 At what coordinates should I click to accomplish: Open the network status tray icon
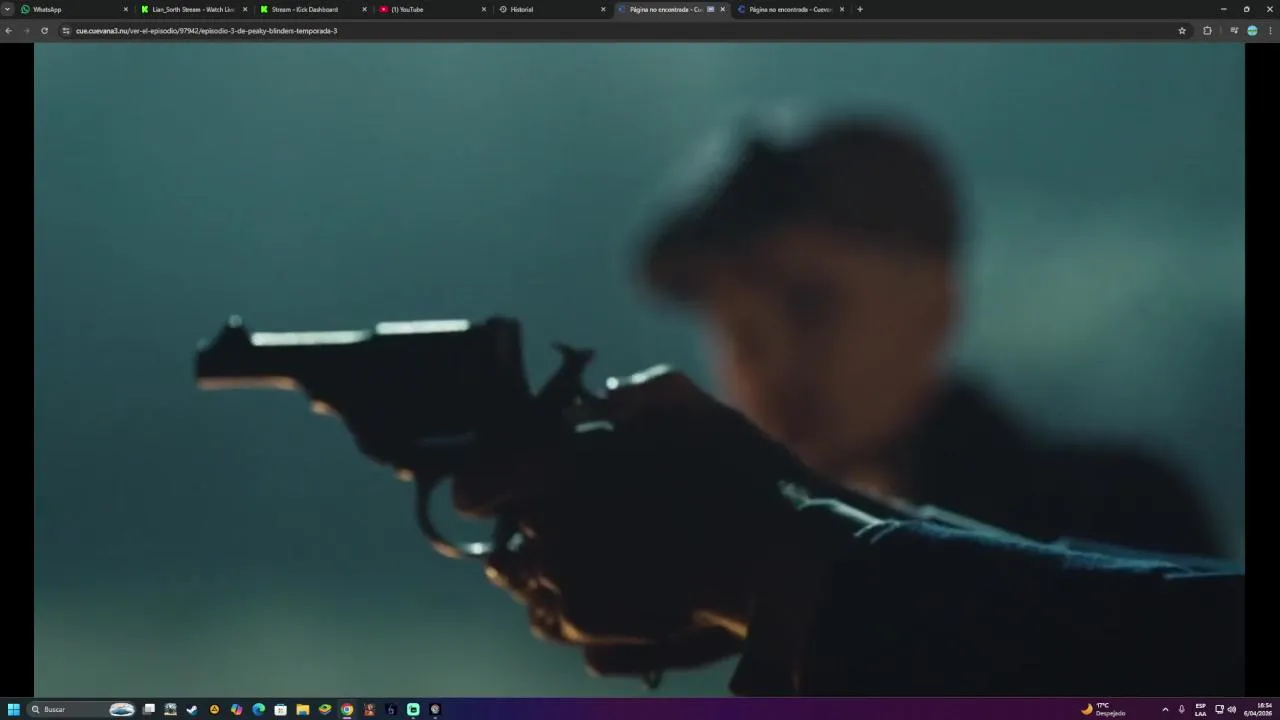pyautogui.click(x=1219, y=709)
